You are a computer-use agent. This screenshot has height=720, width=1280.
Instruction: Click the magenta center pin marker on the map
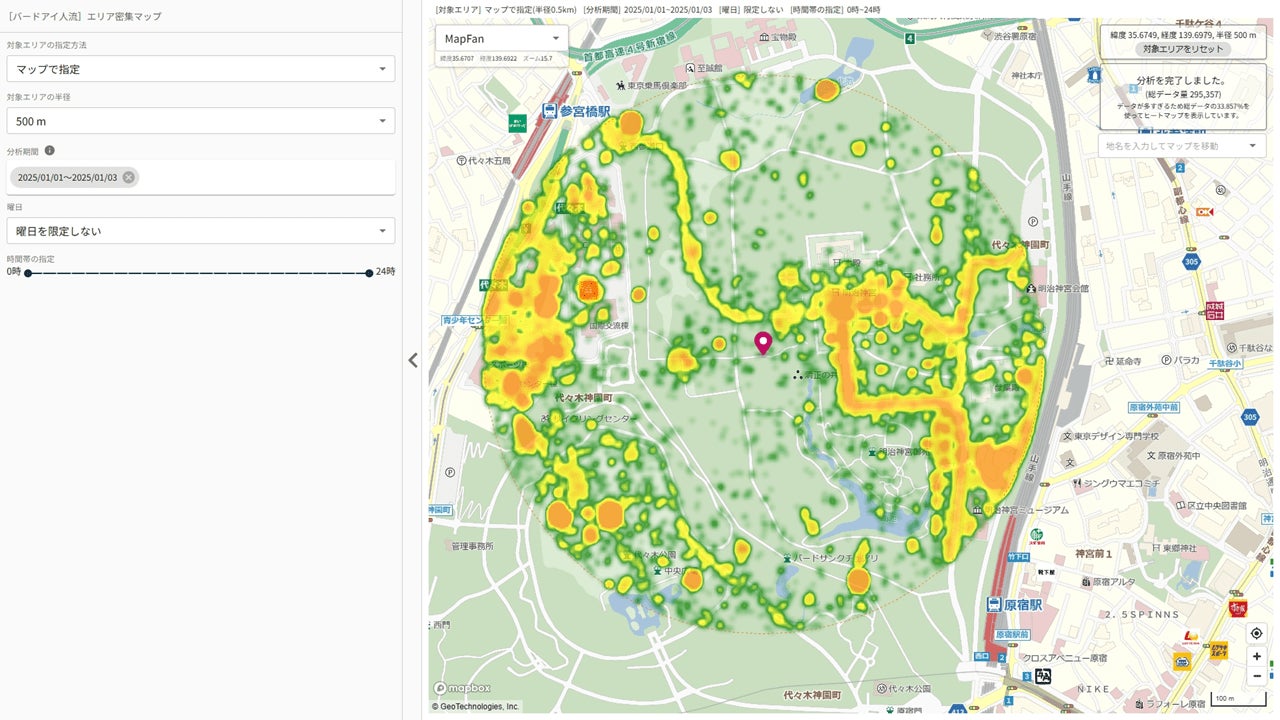click(x=763, y=343)
